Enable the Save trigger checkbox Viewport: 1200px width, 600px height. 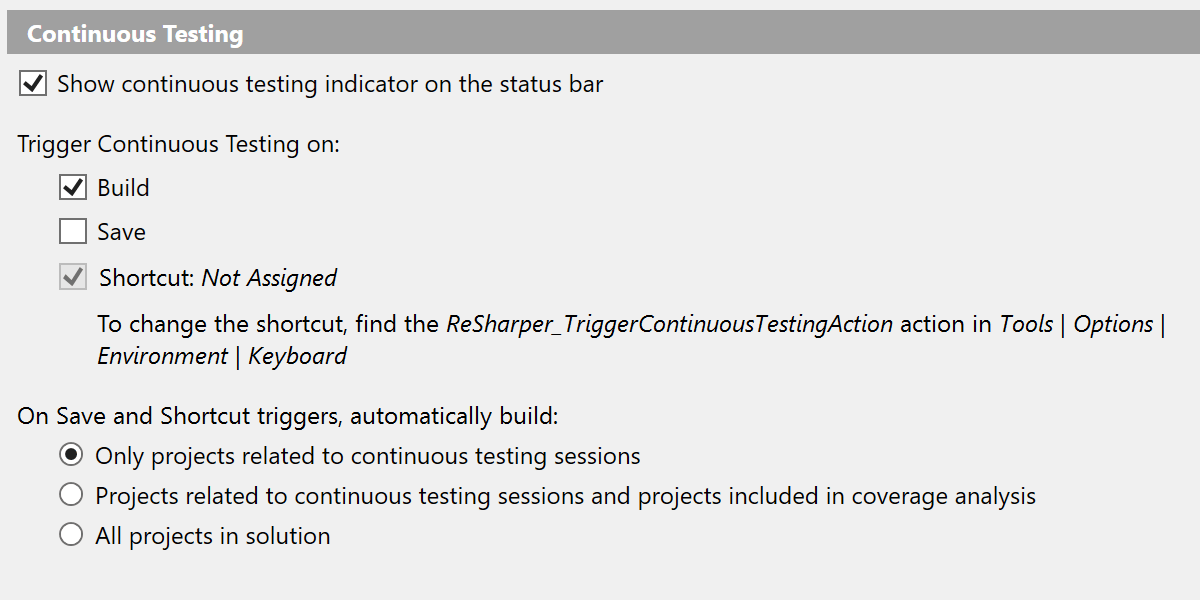pyautogui.click(x=73, y=232)
